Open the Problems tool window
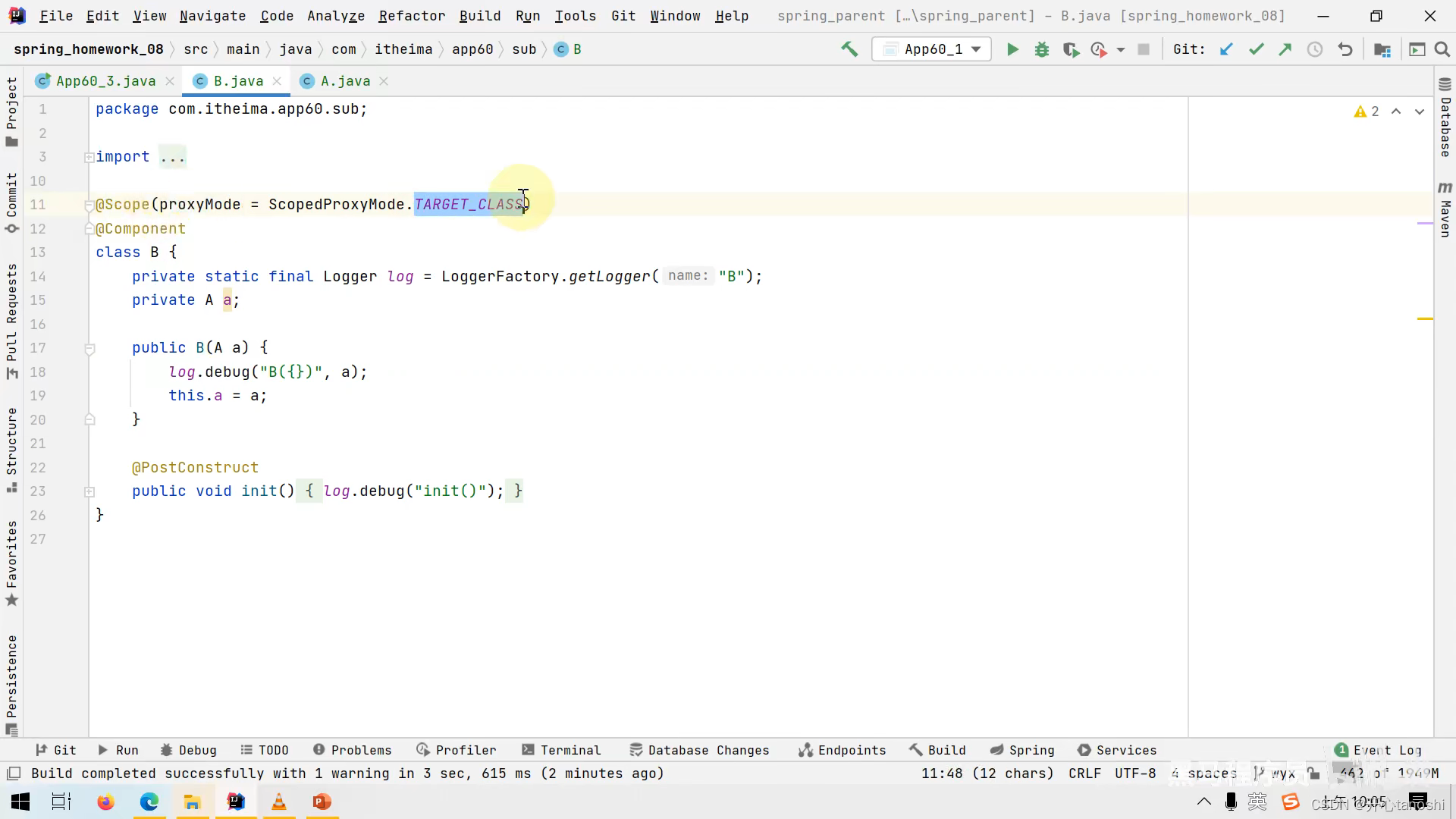1456x819 pixels. (x=353, y=750)
